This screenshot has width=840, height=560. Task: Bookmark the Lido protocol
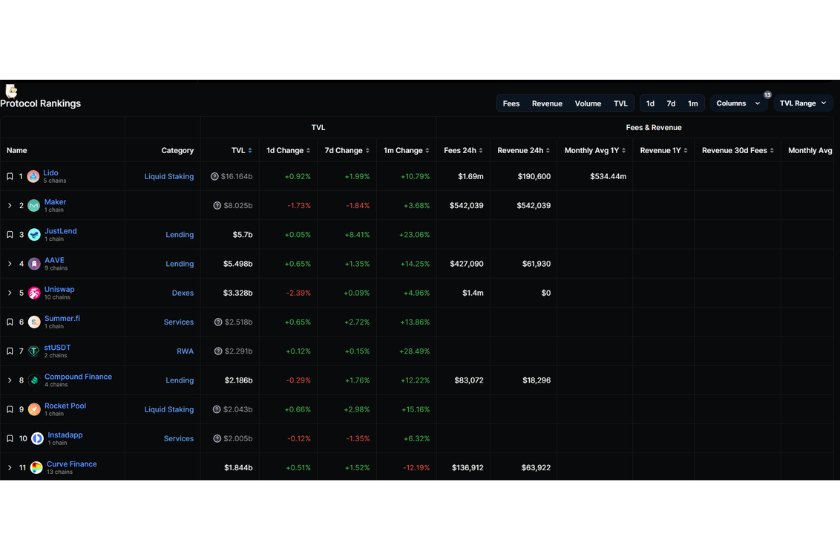10,176
